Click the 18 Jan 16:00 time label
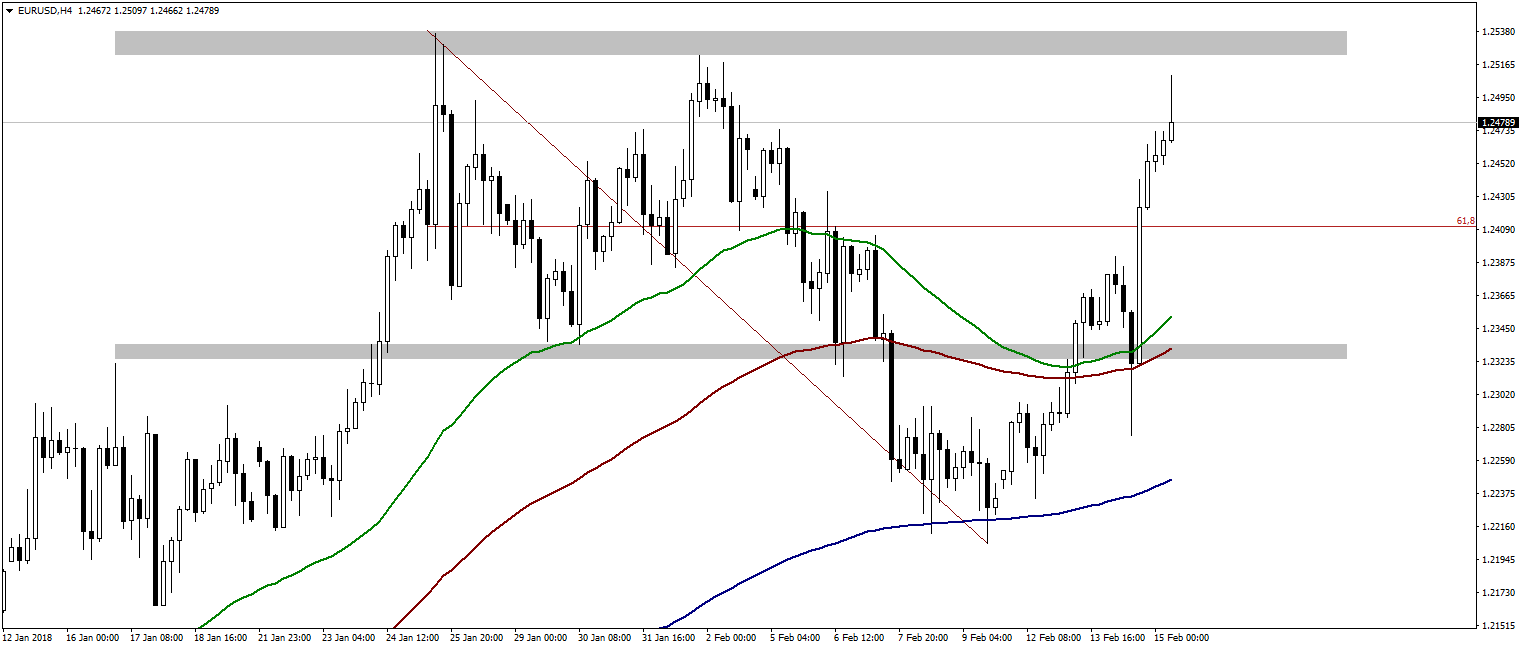 point(220,637)
